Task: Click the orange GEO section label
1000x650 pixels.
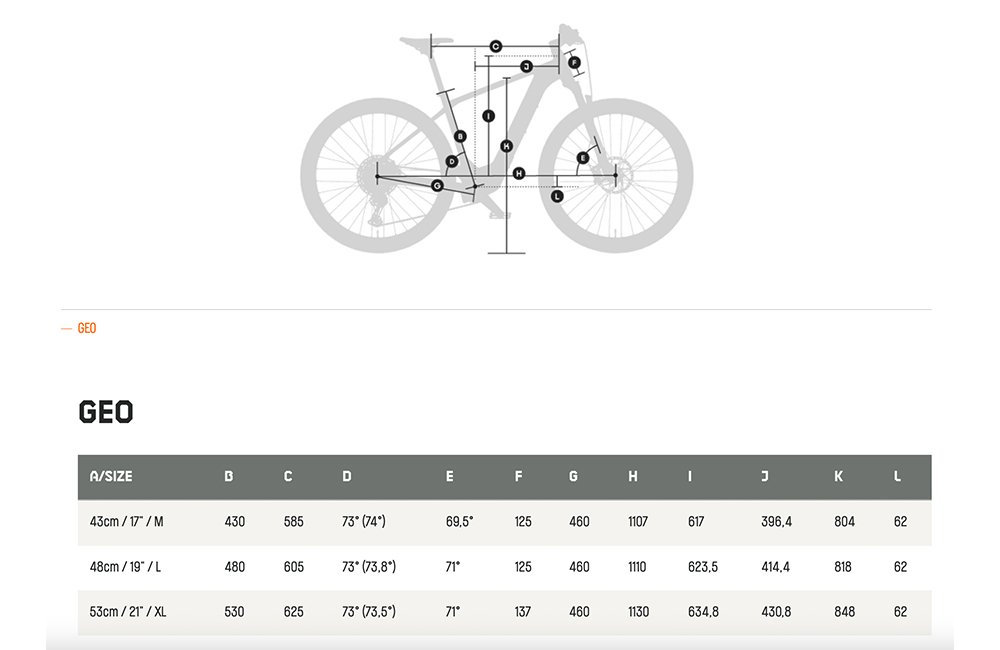Action: tap(87, 328)
